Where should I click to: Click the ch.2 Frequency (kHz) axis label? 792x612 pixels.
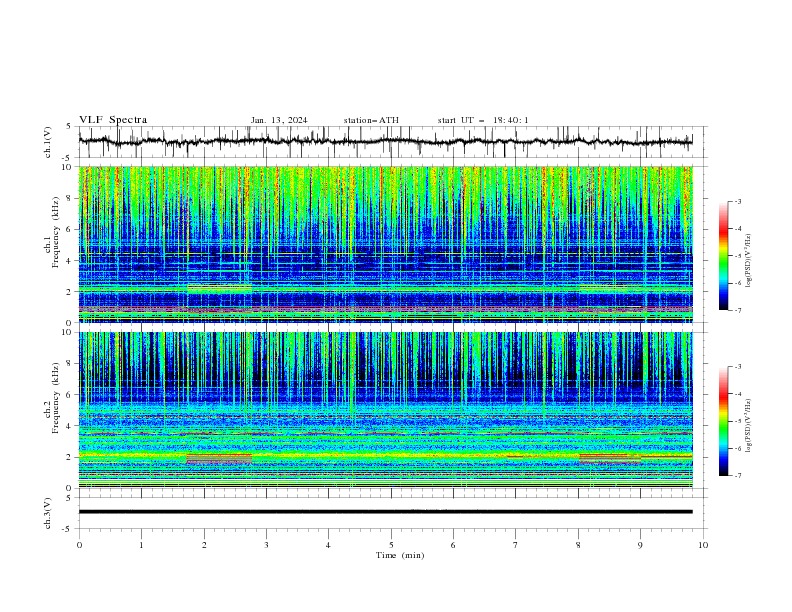(x=52, y=398)
